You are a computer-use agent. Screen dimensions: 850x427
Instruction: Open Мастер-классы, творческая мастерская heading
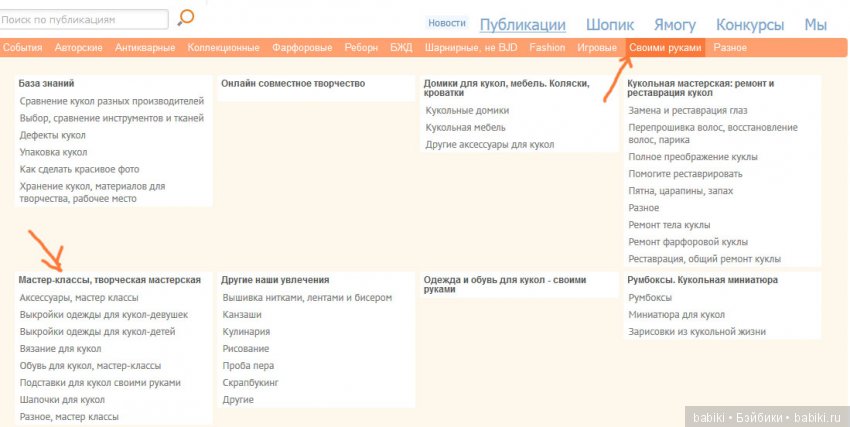click(109, 280)
